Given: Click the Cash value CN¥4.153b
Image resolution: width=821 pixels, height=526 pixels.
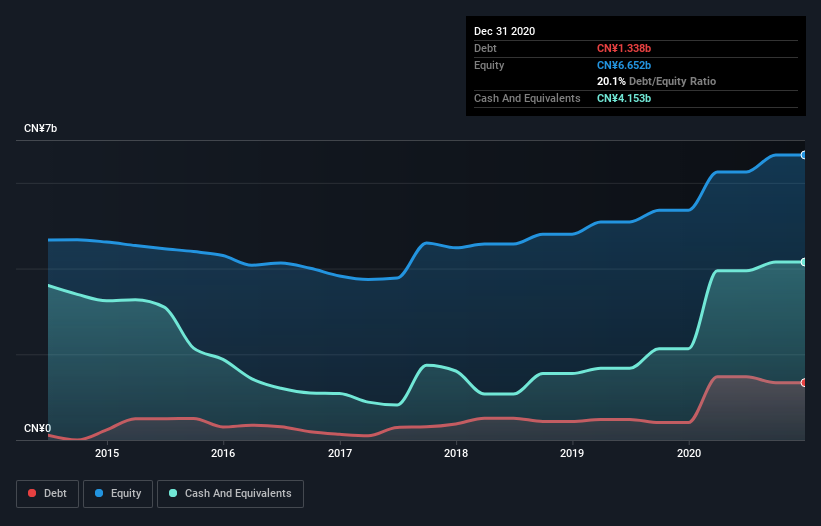Looking at the screenshot, I should 624,98.
